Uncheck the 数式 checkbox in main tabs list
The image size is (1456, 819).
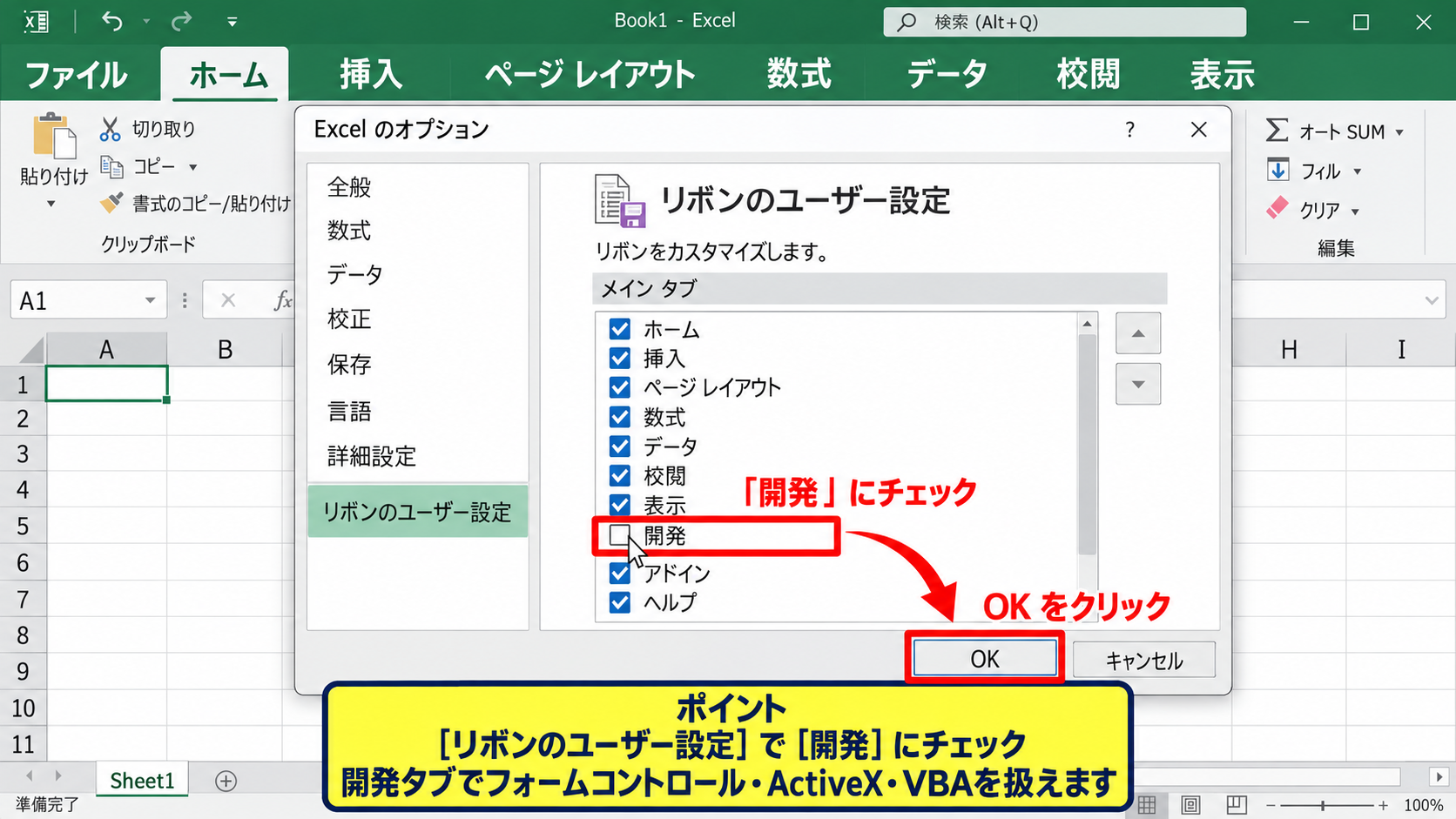point(620,417)
